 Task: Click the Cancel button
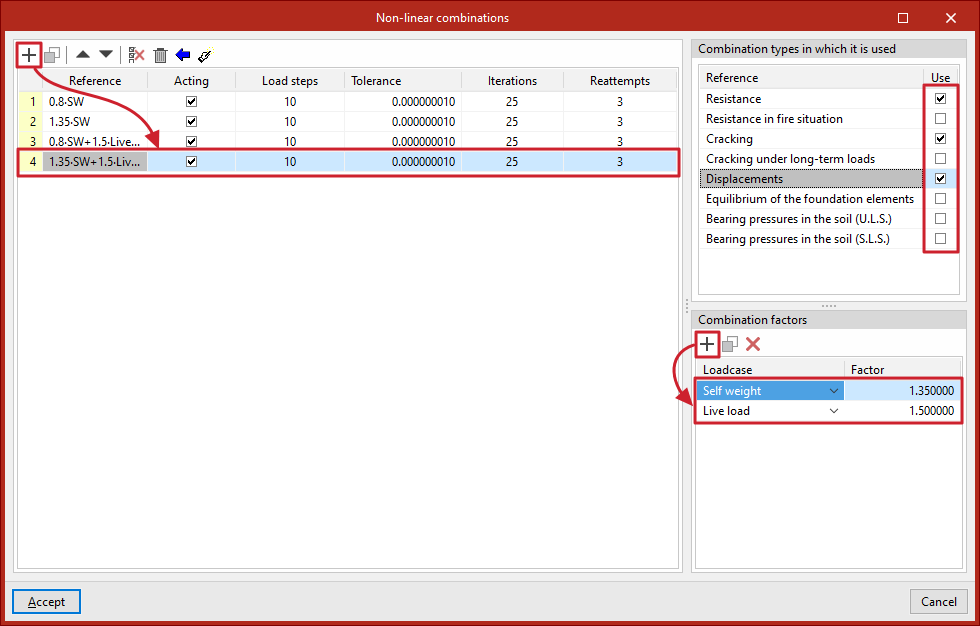click(x=939, y=602)
